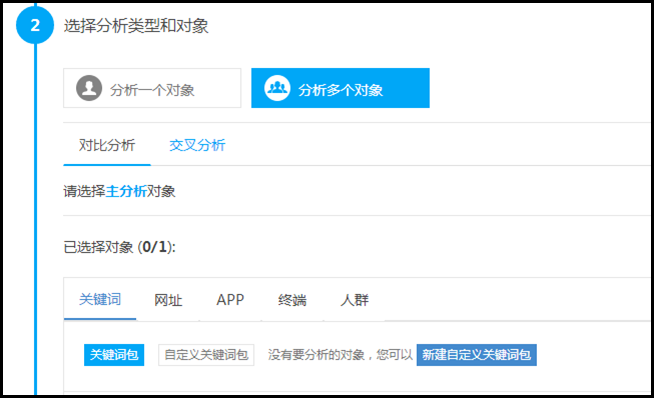Image resolution: width=654 pixels, height=398 pixels.
Task: Open the 关键词 tab
Action: (x=100, y=300)
